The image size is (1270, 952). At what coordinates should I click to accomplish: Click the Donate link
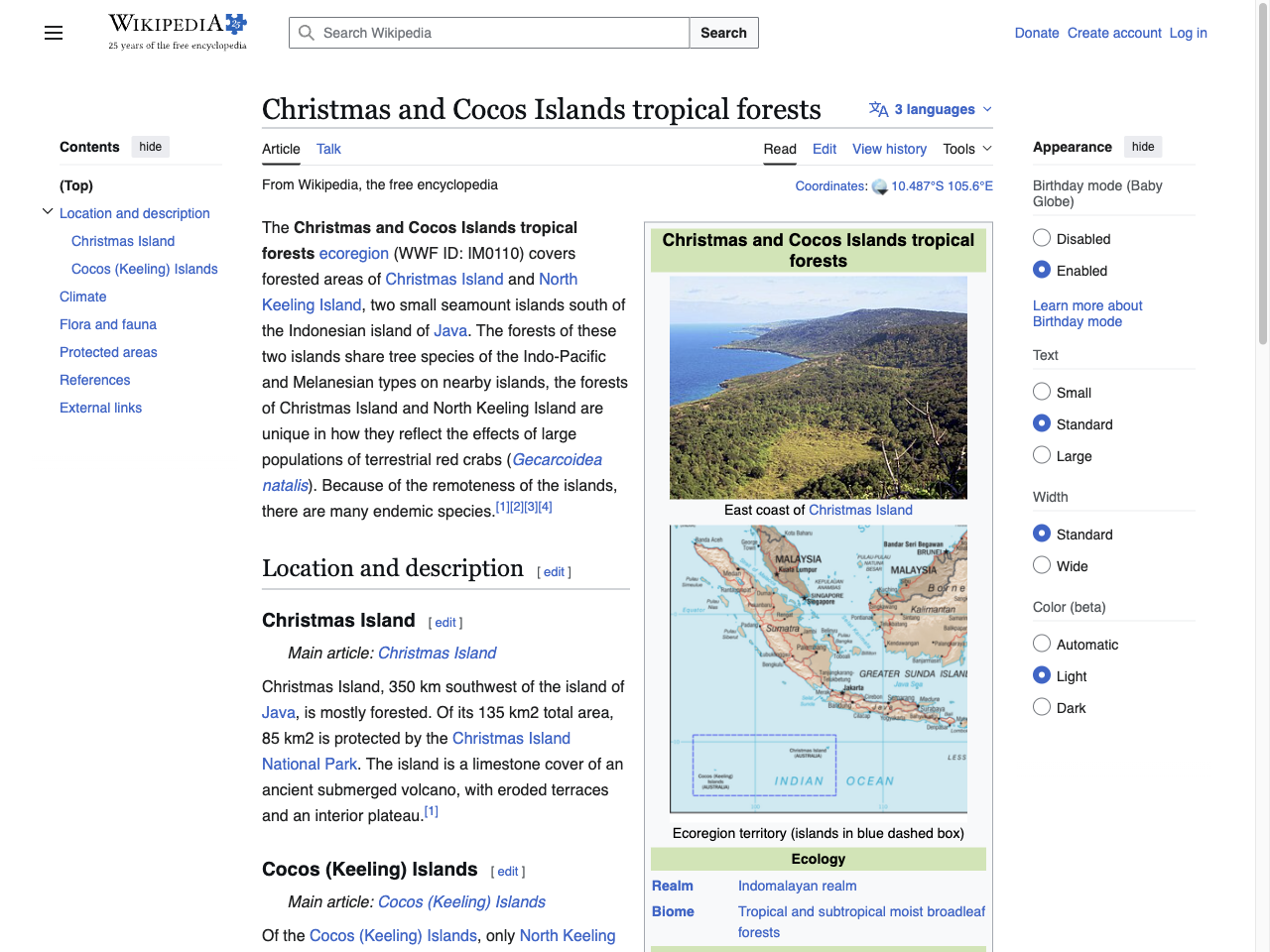[1037, 33]
